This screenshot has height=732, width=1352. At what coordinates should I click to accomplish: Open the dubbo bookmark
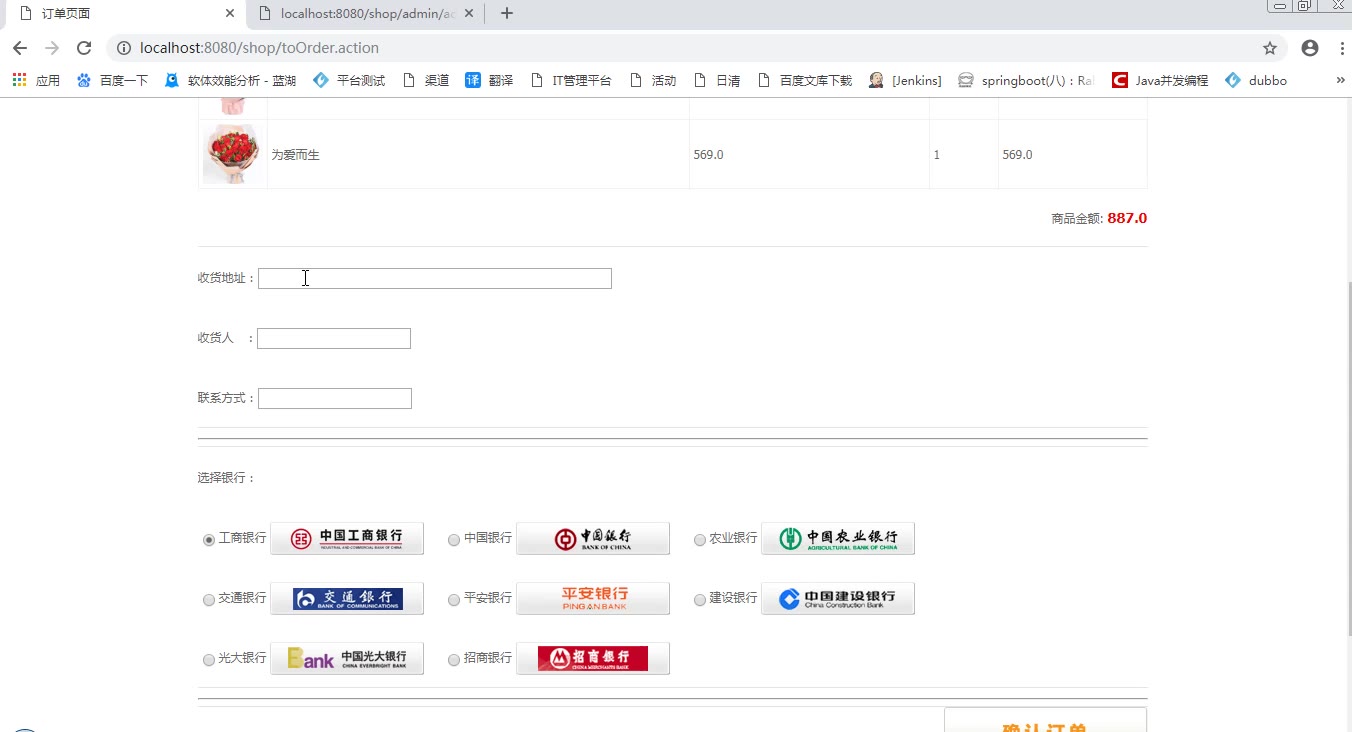pos(1256,80)
